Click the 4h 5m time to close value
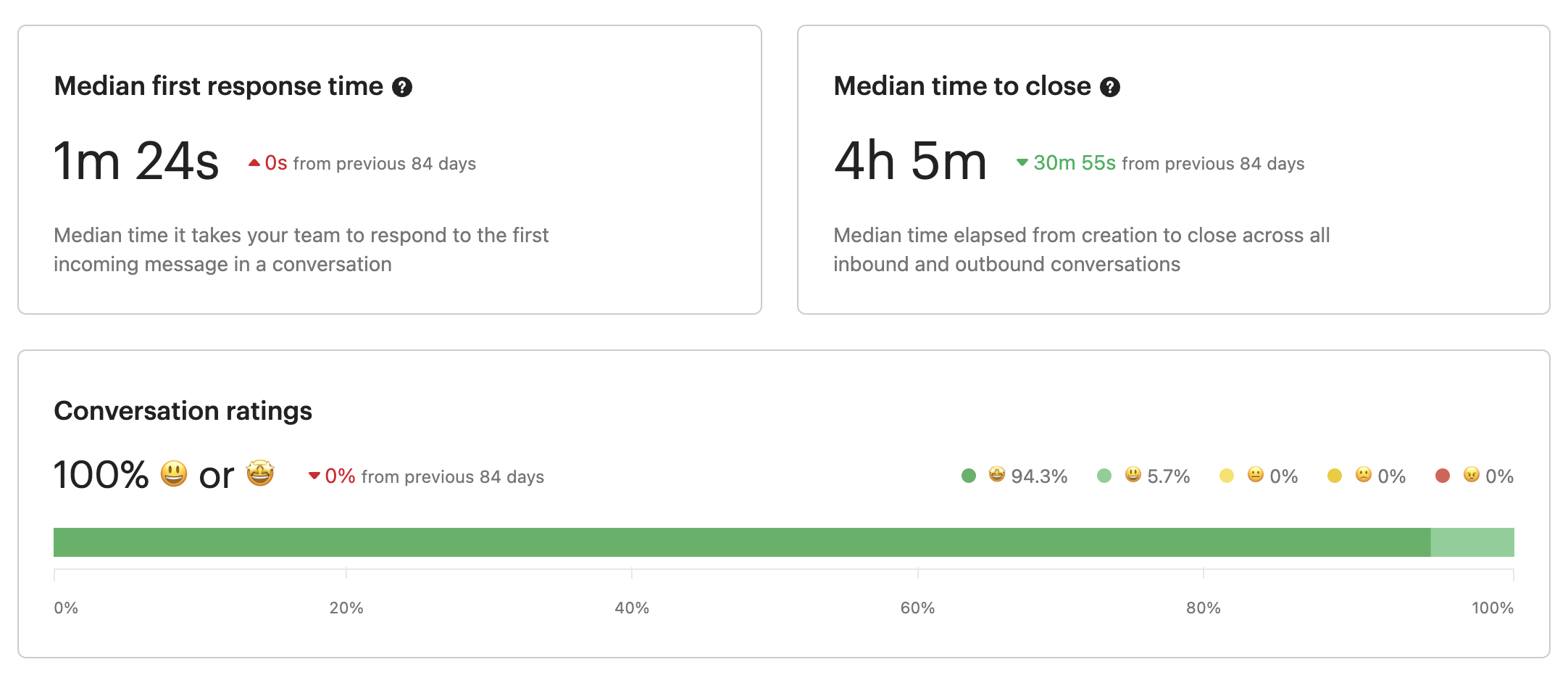 910,161
